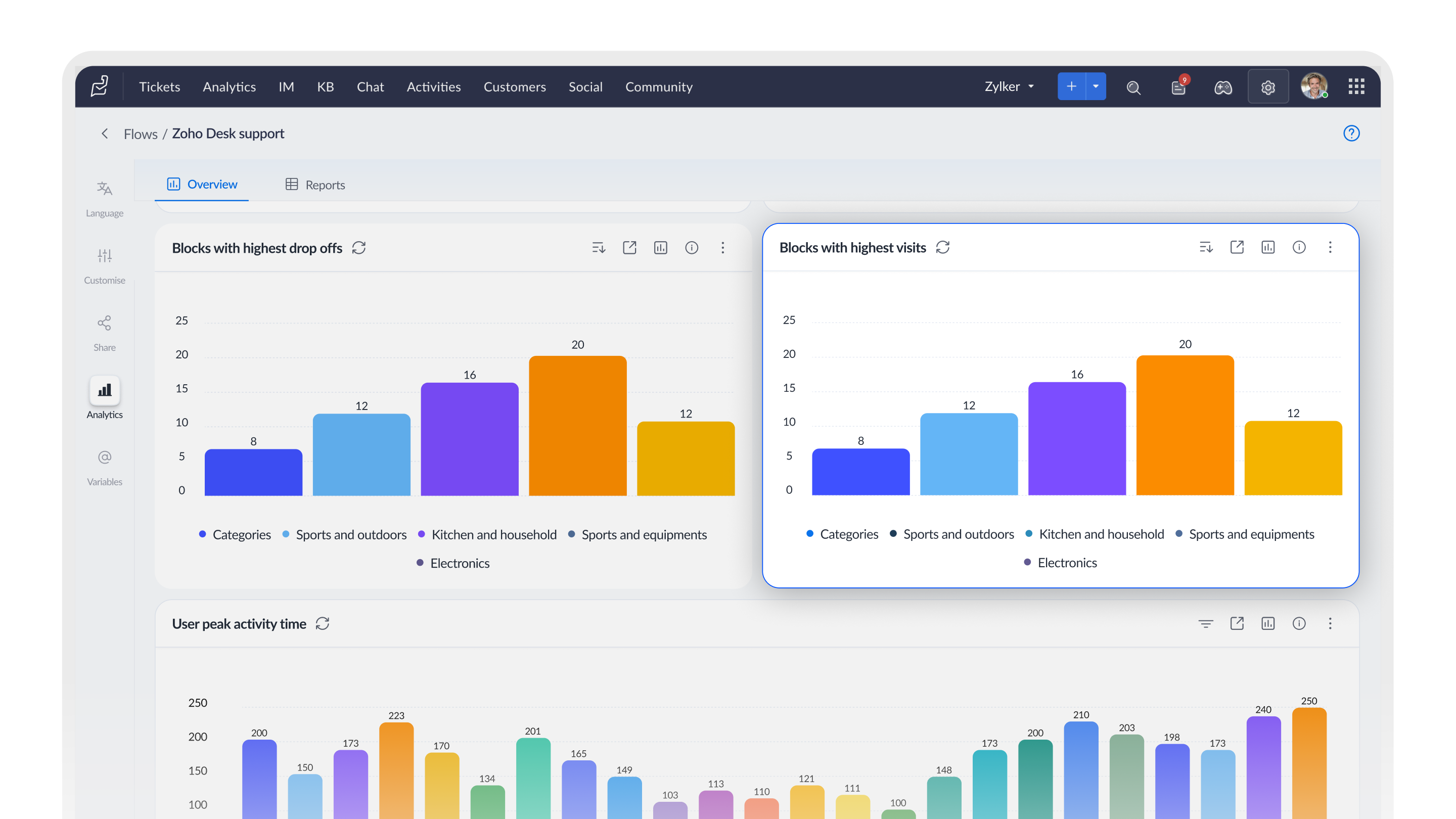
Task: Refresh Blocks with highest drop offs
Action: [x=359, y=248]
